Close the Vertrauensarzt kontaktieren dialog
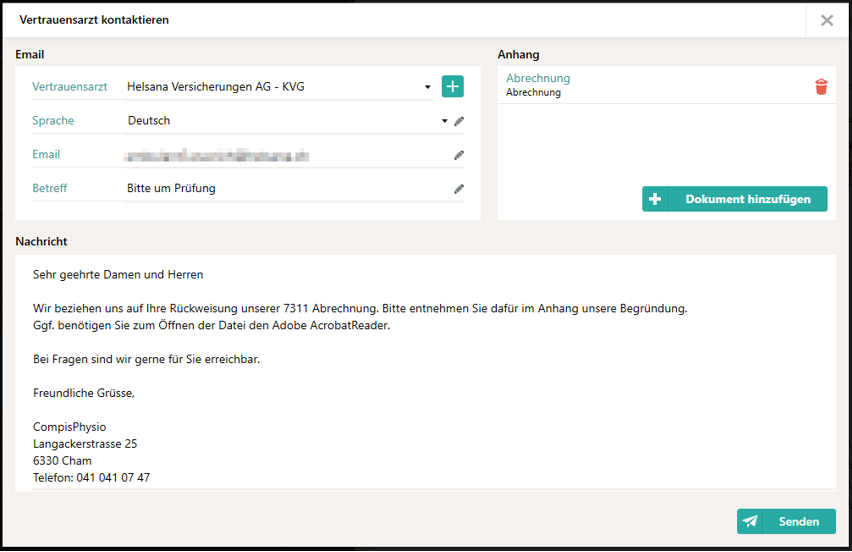This screenshot has width=852, height=552. [827, 20]
